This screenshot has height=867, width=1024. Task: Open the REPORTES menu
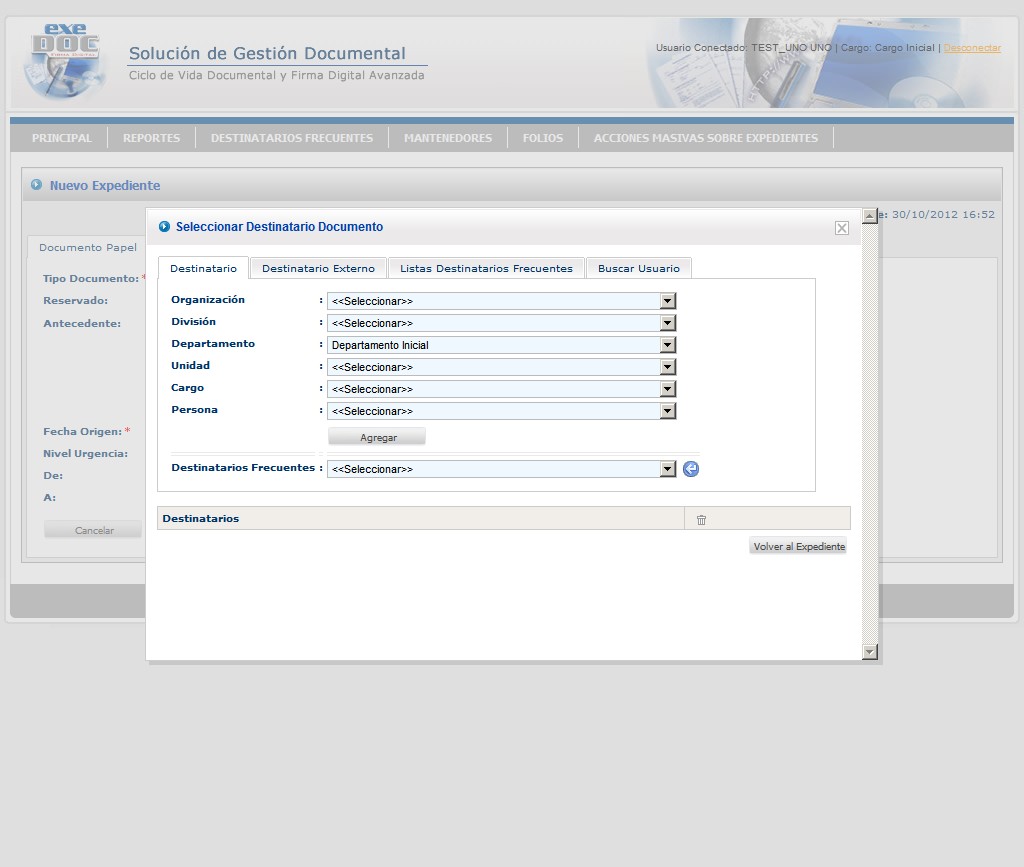(x=152, y=138)
